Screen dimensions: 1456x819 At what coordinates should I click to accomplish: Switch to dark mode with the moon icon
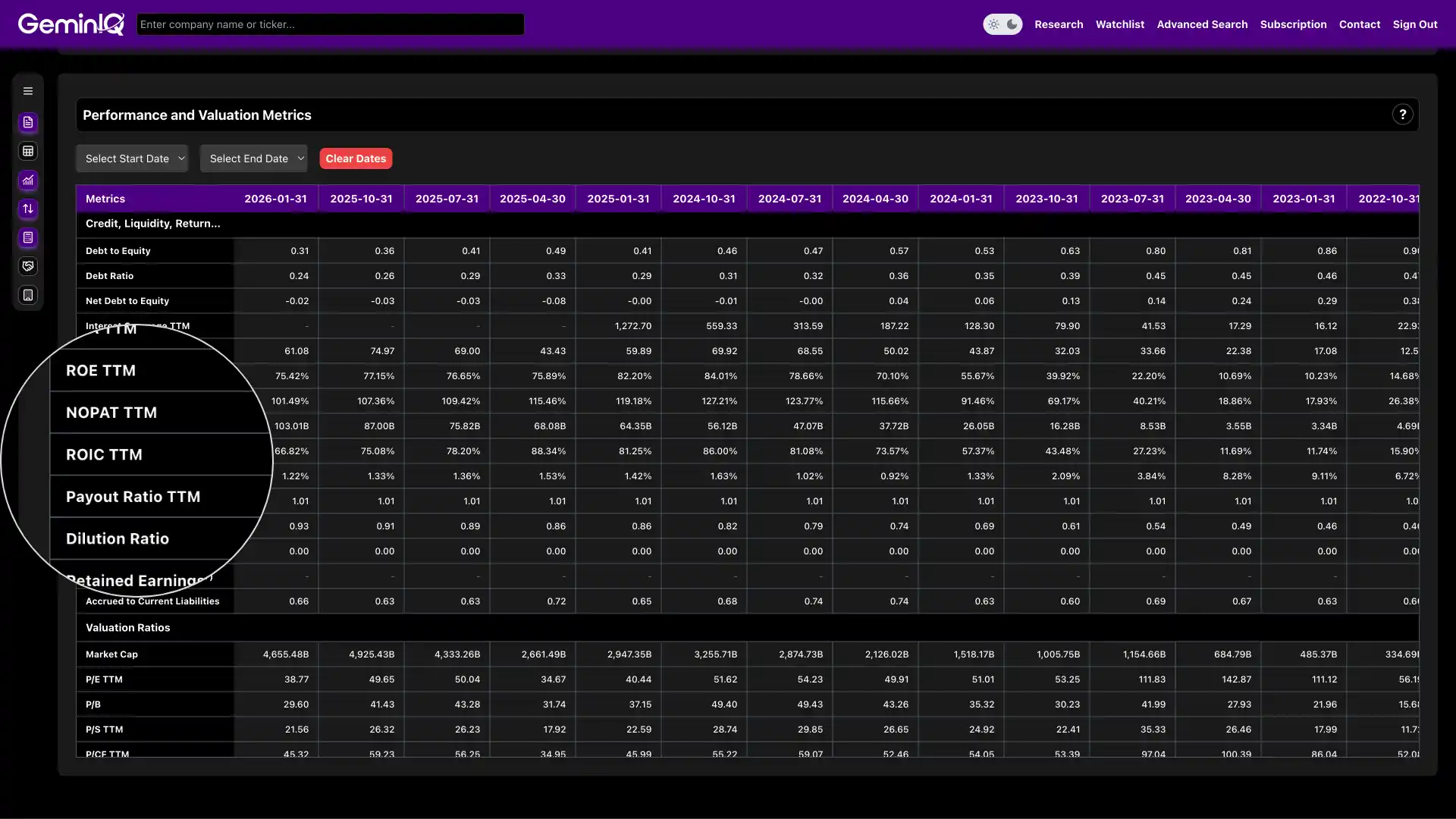point(1013,24)
